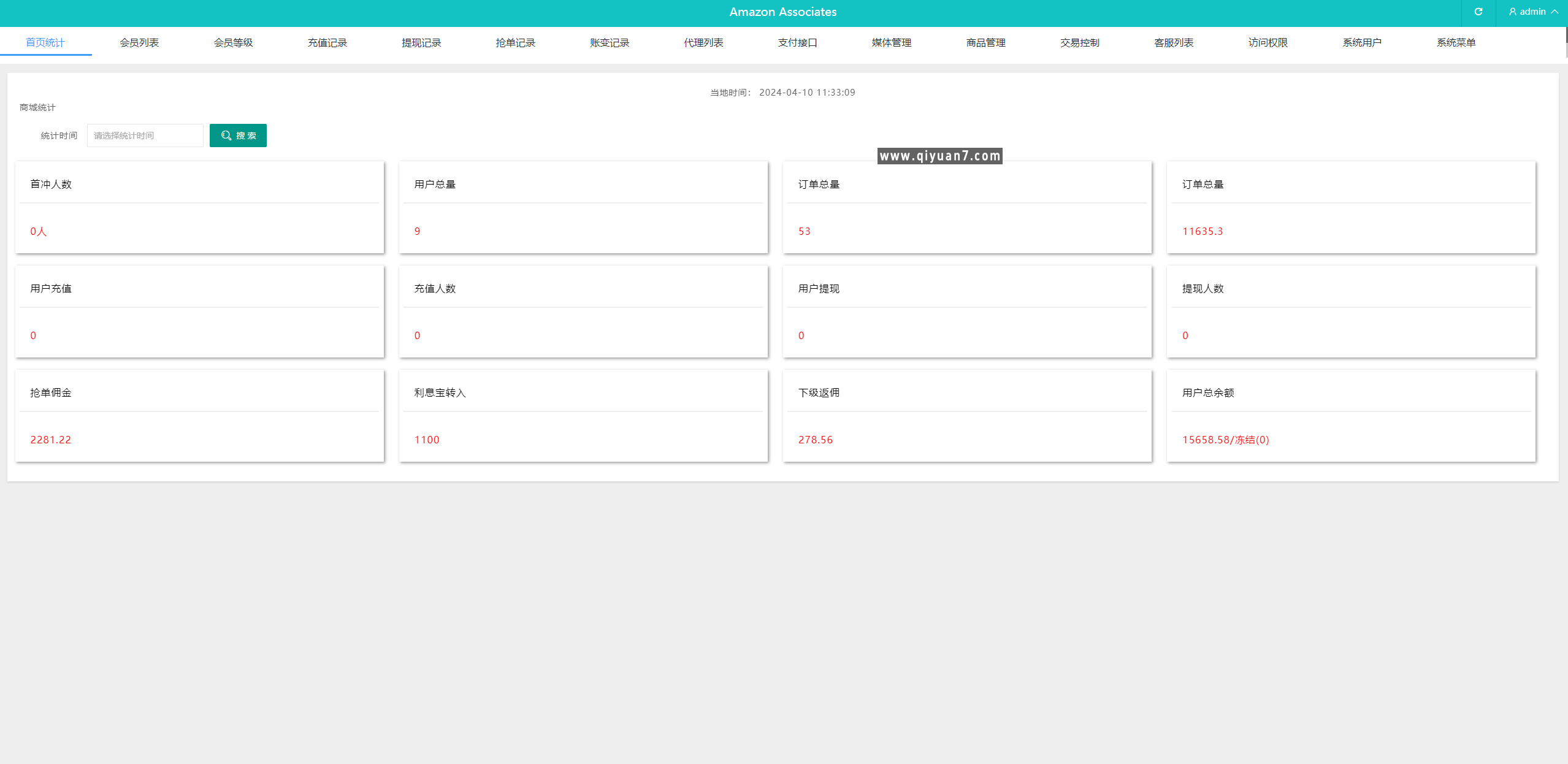1568x764 pixels.
Task: Open the 代理列表 section
Action: point(703,42)
